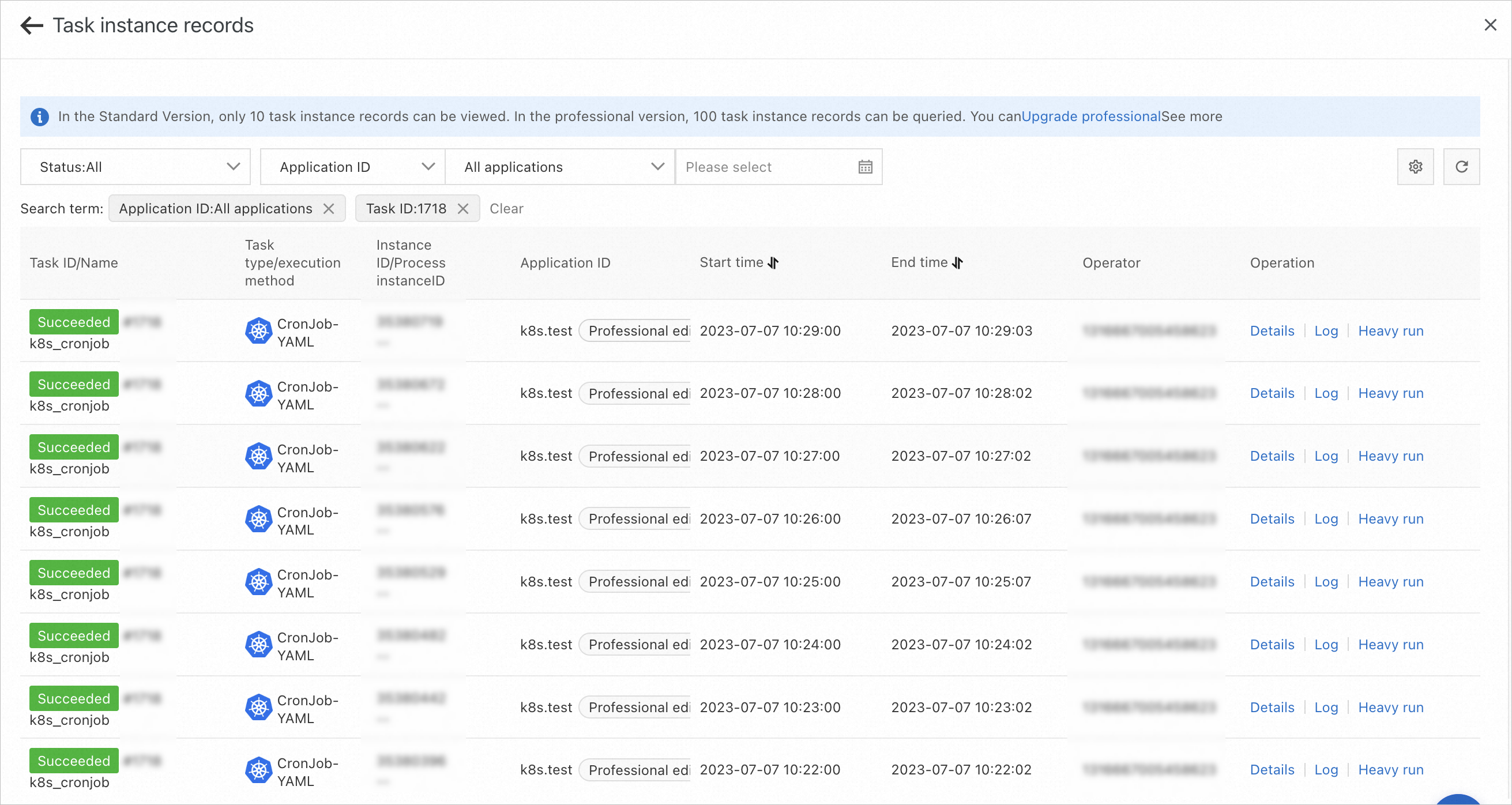Open the column settings gear icon
Image resolution: width=1512 pixels, height=805 pixels.
[1415, 167]
